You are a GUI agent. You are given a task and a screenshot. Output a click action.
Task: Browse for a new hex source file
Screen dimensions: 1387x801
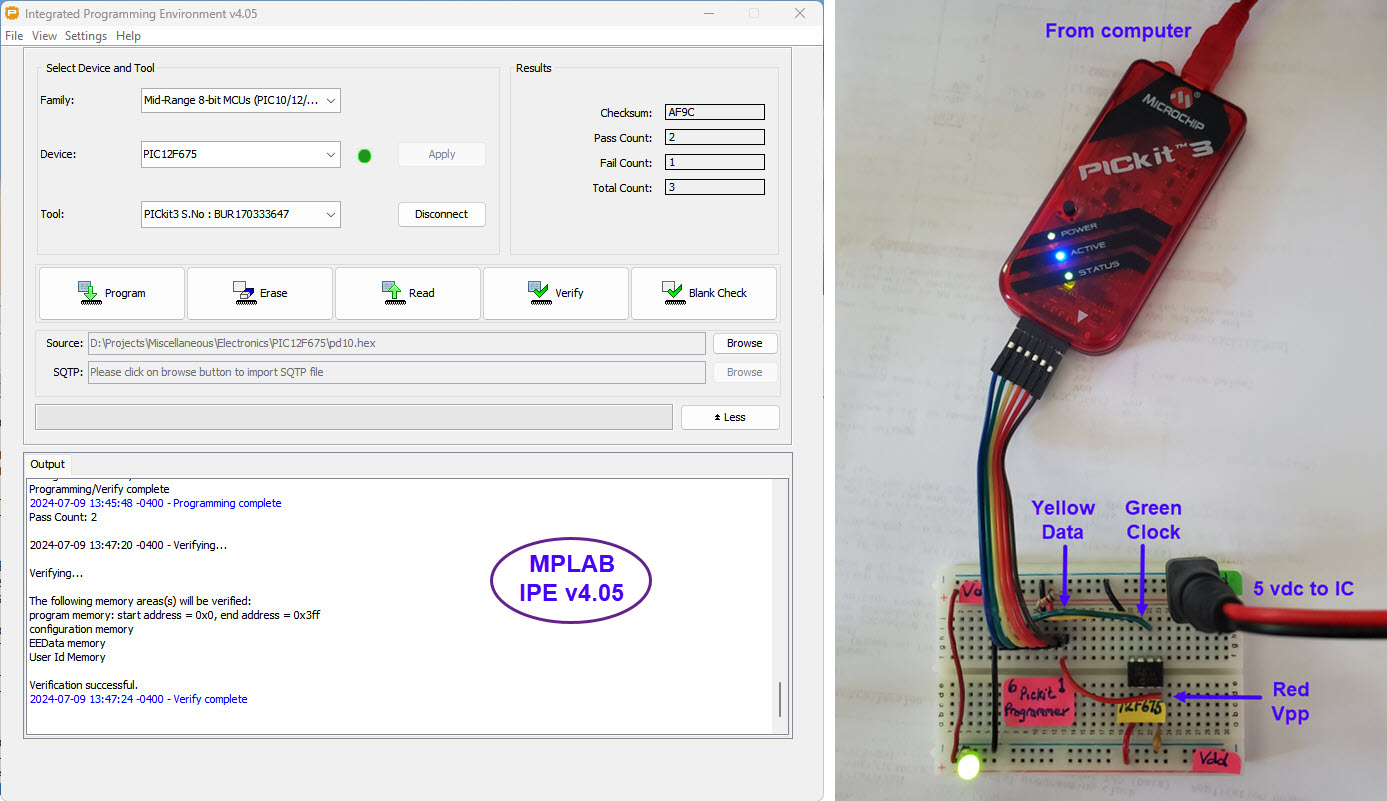coord(744,343)
